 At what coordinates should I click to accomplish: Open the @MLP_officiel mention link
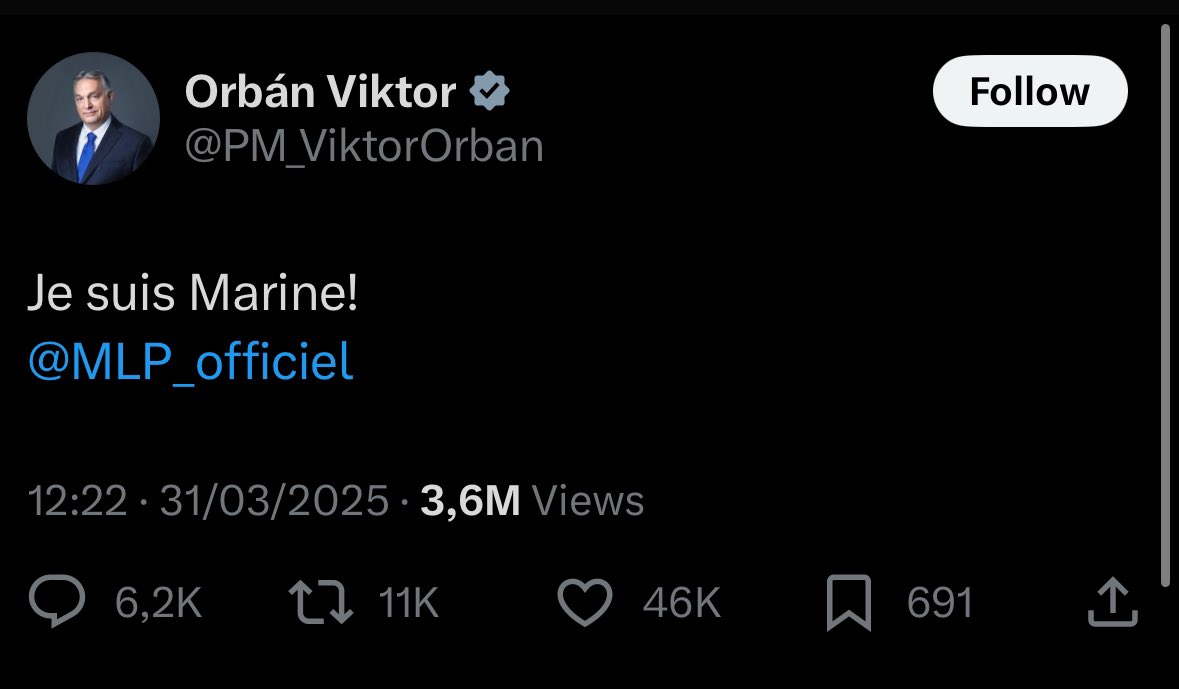[x=190, y=363]
